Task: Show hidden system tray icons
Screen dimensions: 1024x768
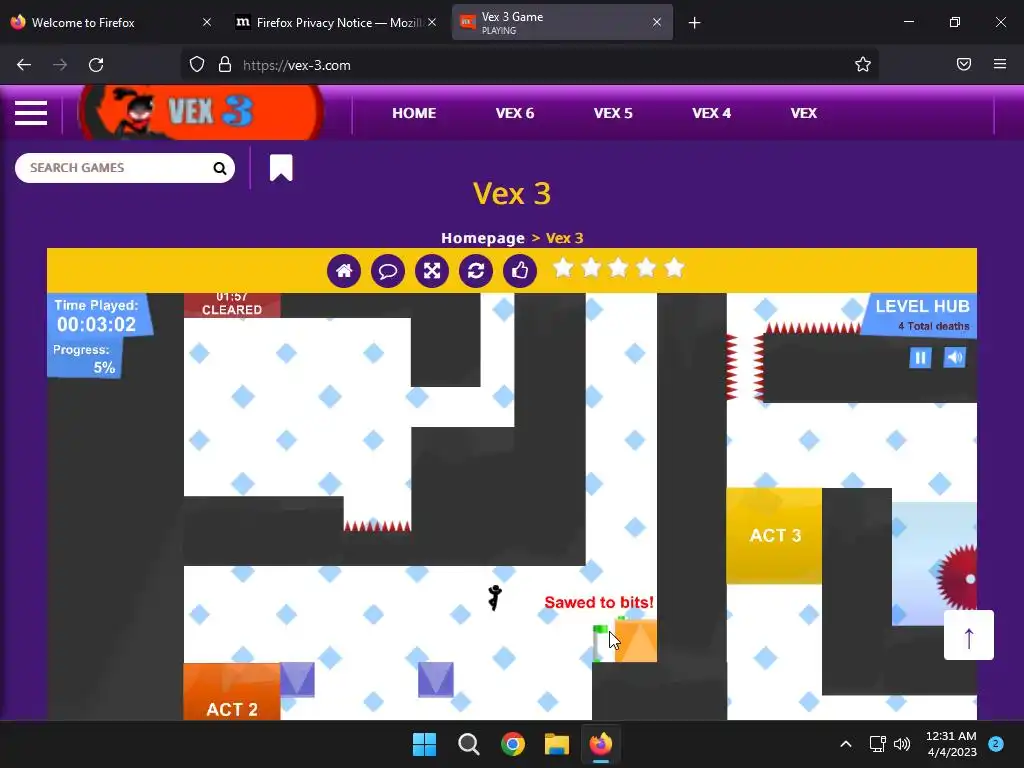Action: (846, 744)
